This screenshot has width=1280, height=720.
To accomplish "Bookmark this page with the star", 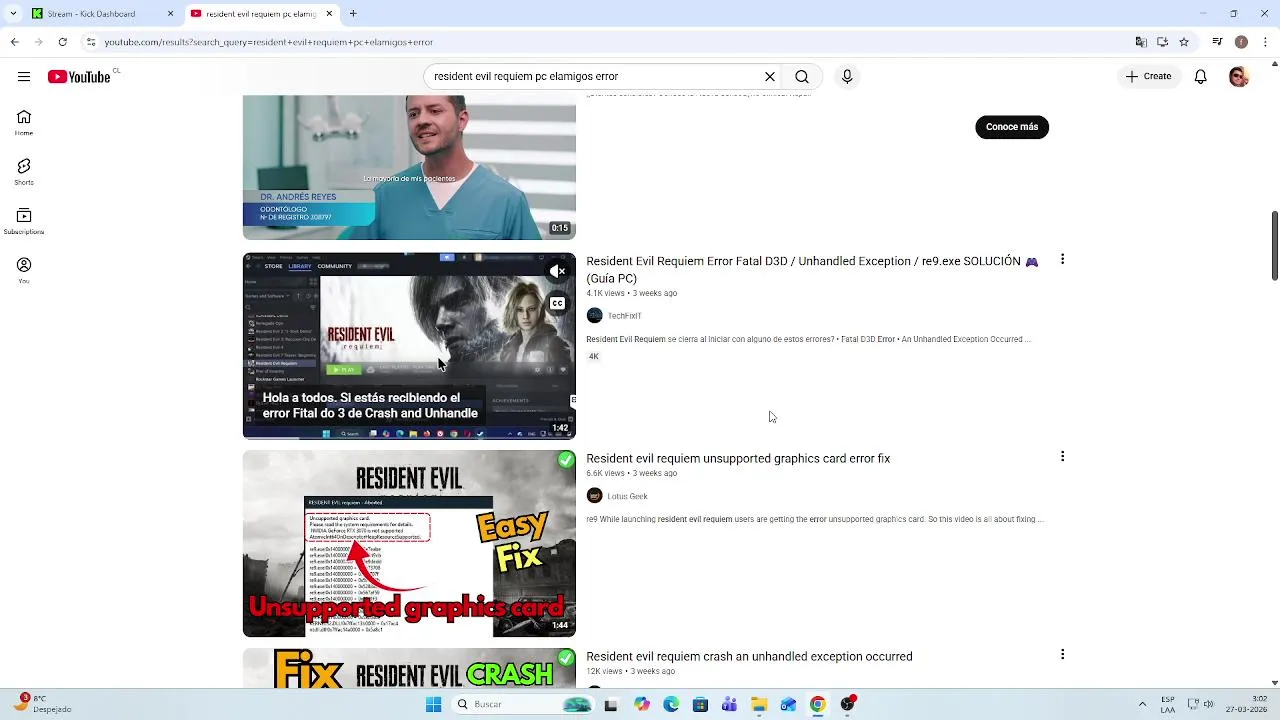I will (1184, 42).
